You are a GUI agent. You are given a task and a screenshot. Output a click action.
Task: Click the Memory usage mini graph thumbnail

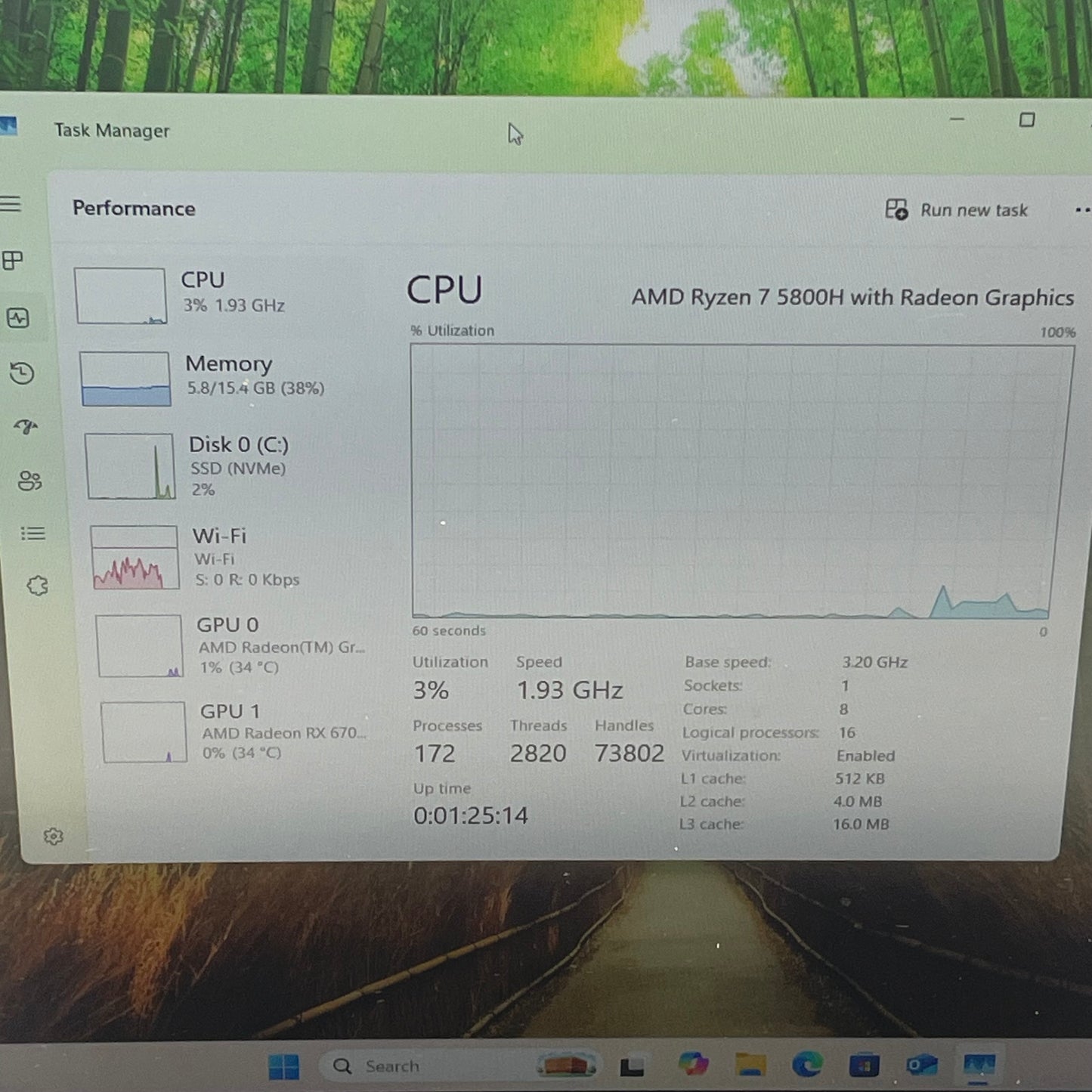125,379
